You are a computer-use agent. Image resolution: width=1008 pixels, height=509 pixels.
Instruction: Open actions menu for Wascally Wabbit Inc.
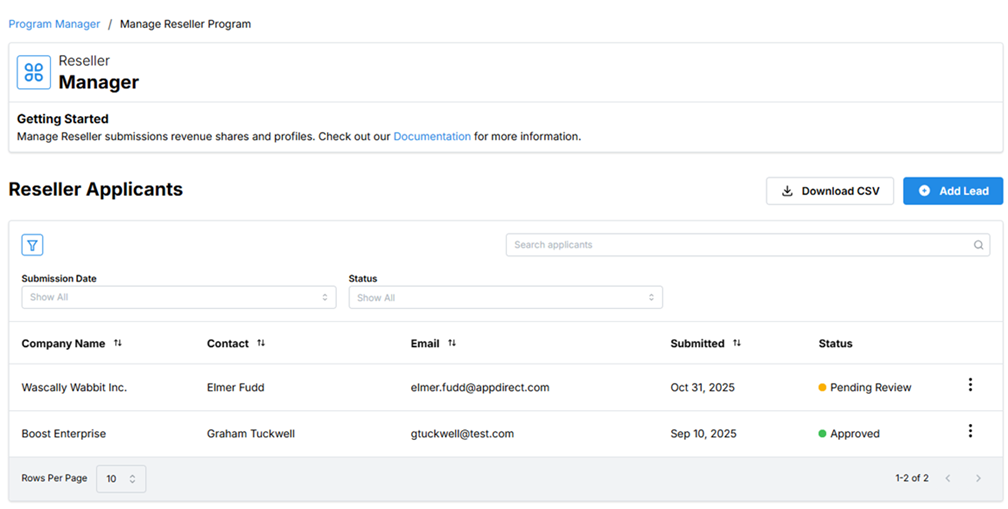click(970, 385)
